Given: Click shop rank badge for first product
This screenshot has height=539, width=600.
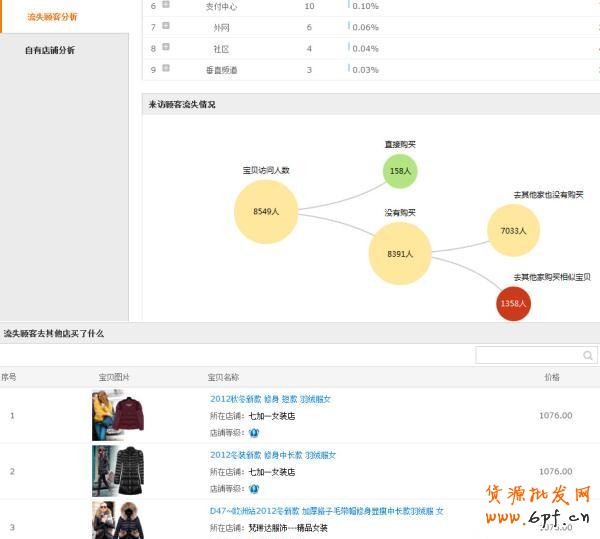Looking at the screenshot, I should coord(254,433).
